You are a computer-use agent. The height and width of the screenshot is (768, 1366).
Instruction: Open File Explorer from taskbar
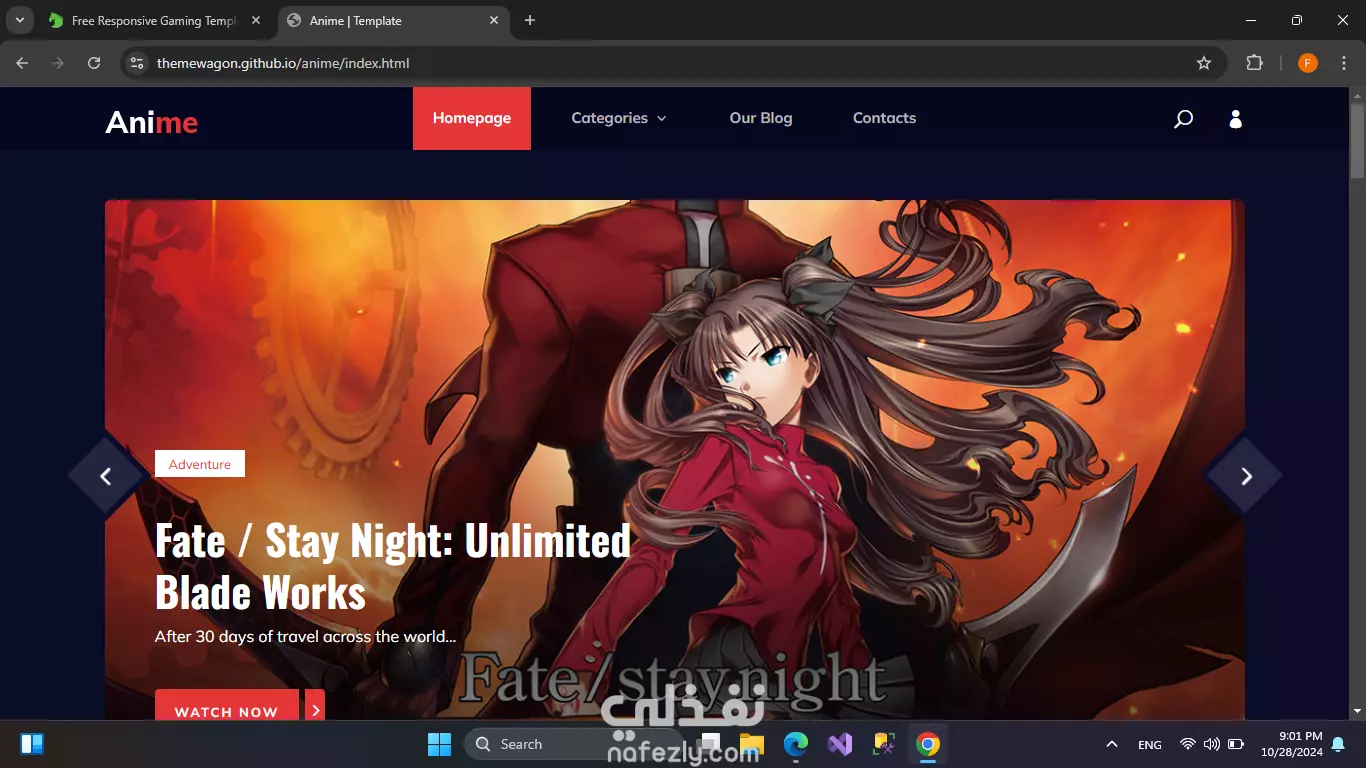pos(752,744)
